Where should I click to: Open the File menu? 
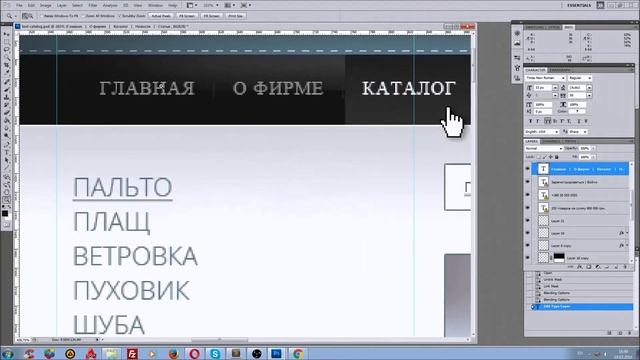click(x=19, y=5)
